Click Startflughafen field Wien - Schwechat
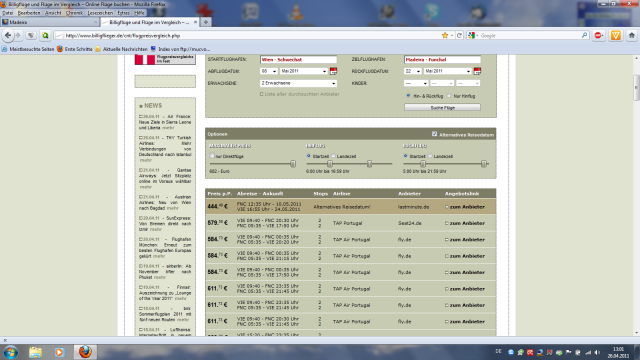This screenshot has height=360, width=640. [x=298, y=60]
